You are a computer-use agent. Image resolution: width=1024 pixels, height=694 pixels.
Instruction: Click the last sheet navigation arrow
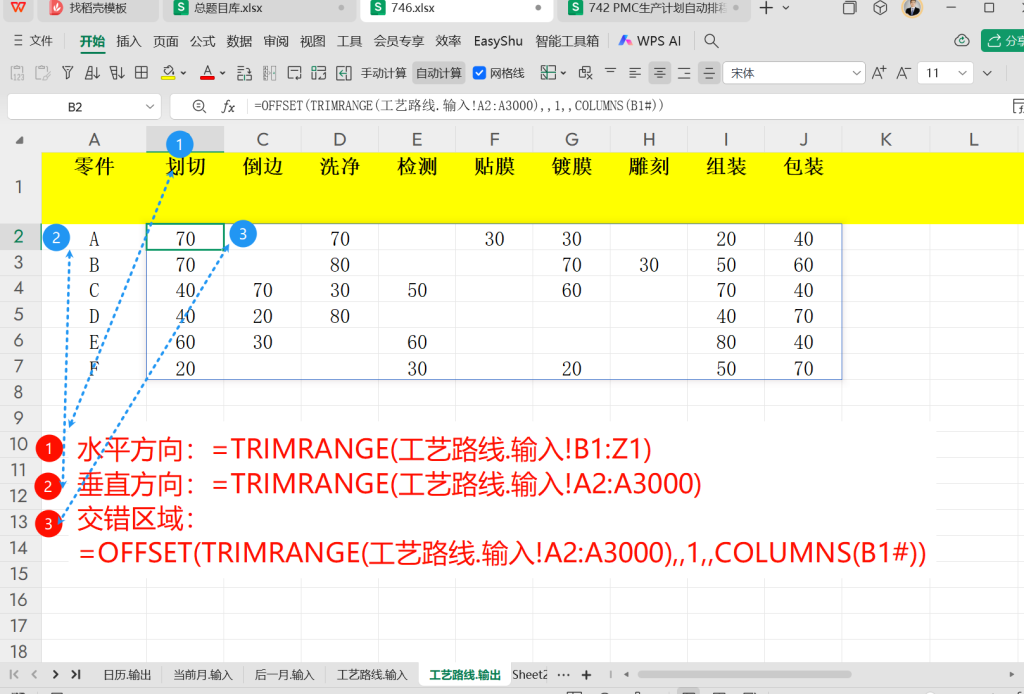coord(76,674)
